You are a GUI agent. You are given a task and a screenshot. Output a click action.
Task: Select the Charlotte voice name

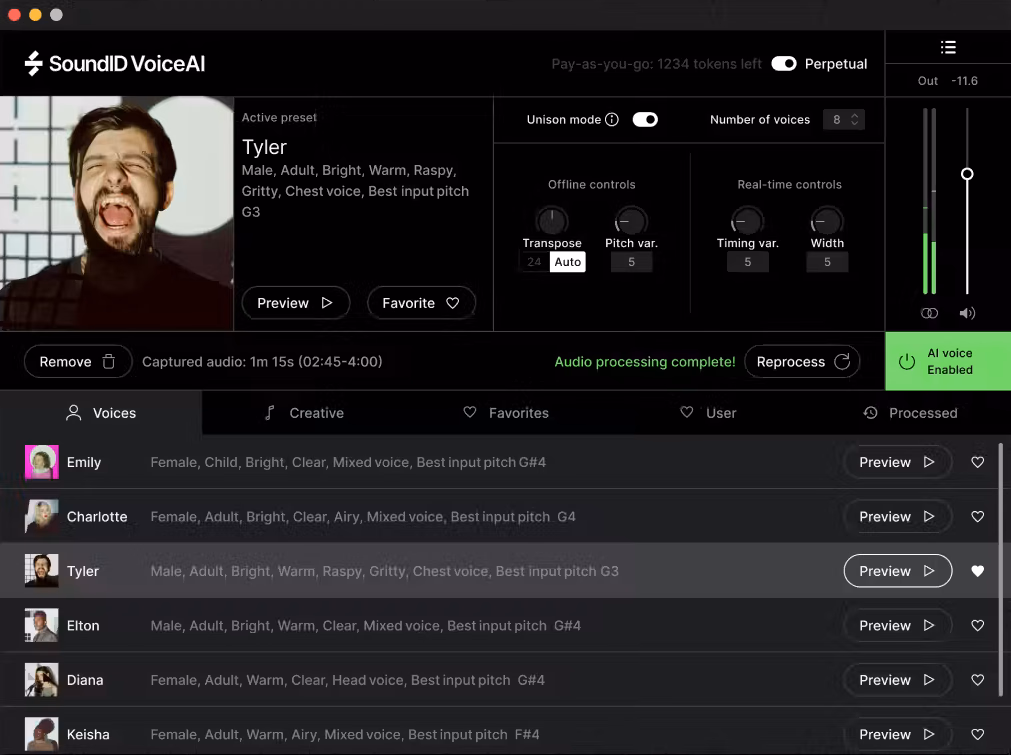pos(97,516)
